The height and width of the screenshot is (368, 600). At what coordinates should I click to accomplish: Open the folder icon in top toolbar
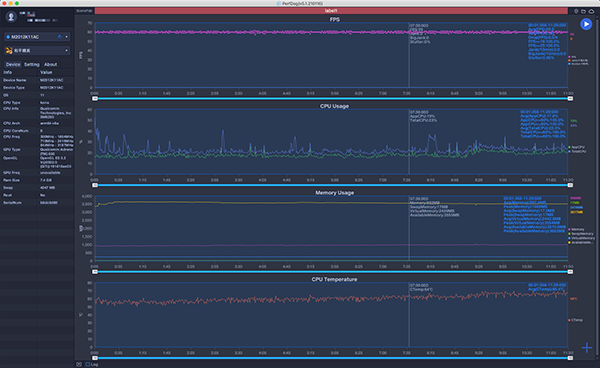[584, 11]
